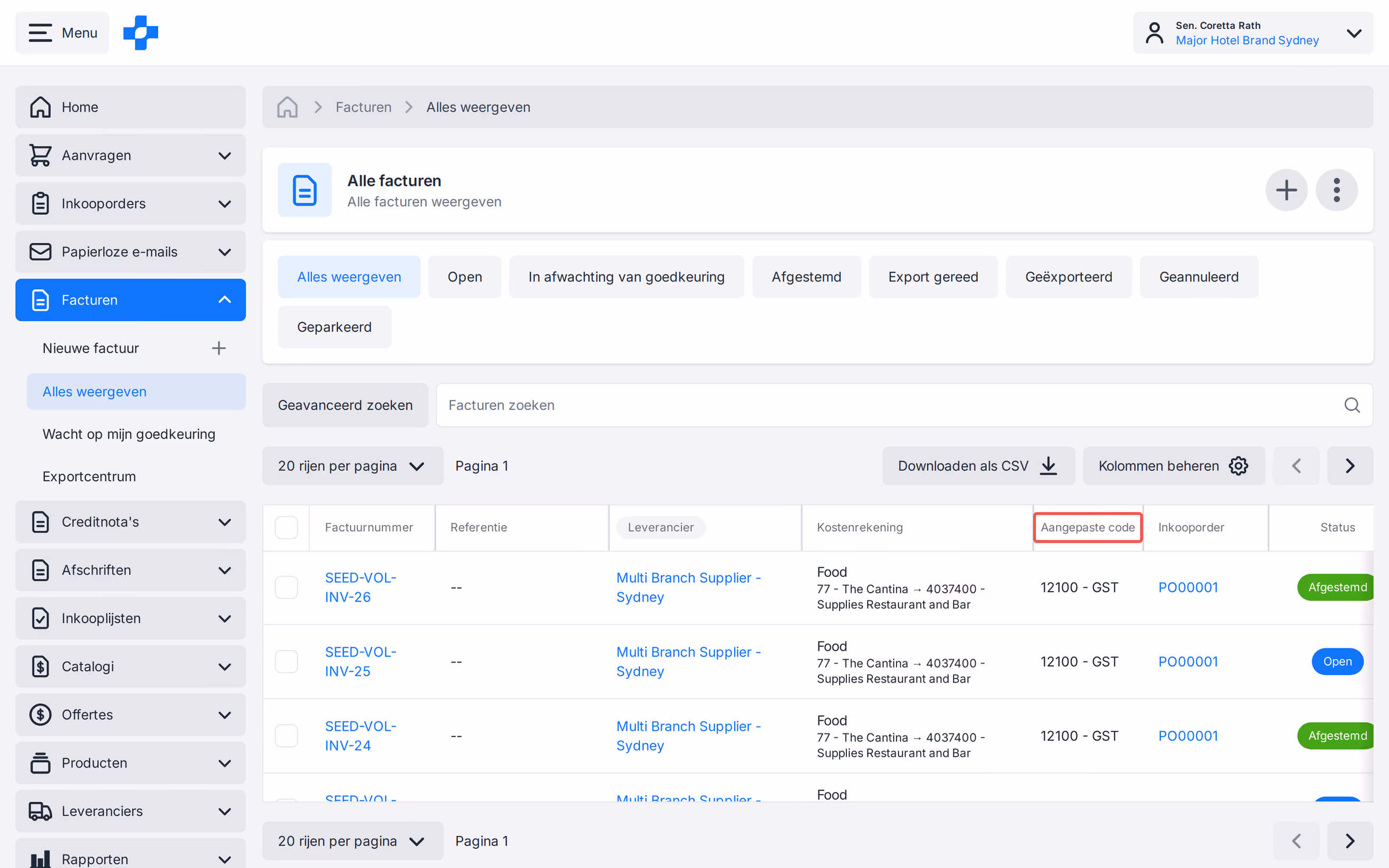The height and width of the screenshot is (868, 1389).
Task: Click the blue cross app logo
Action: (141, 33)
